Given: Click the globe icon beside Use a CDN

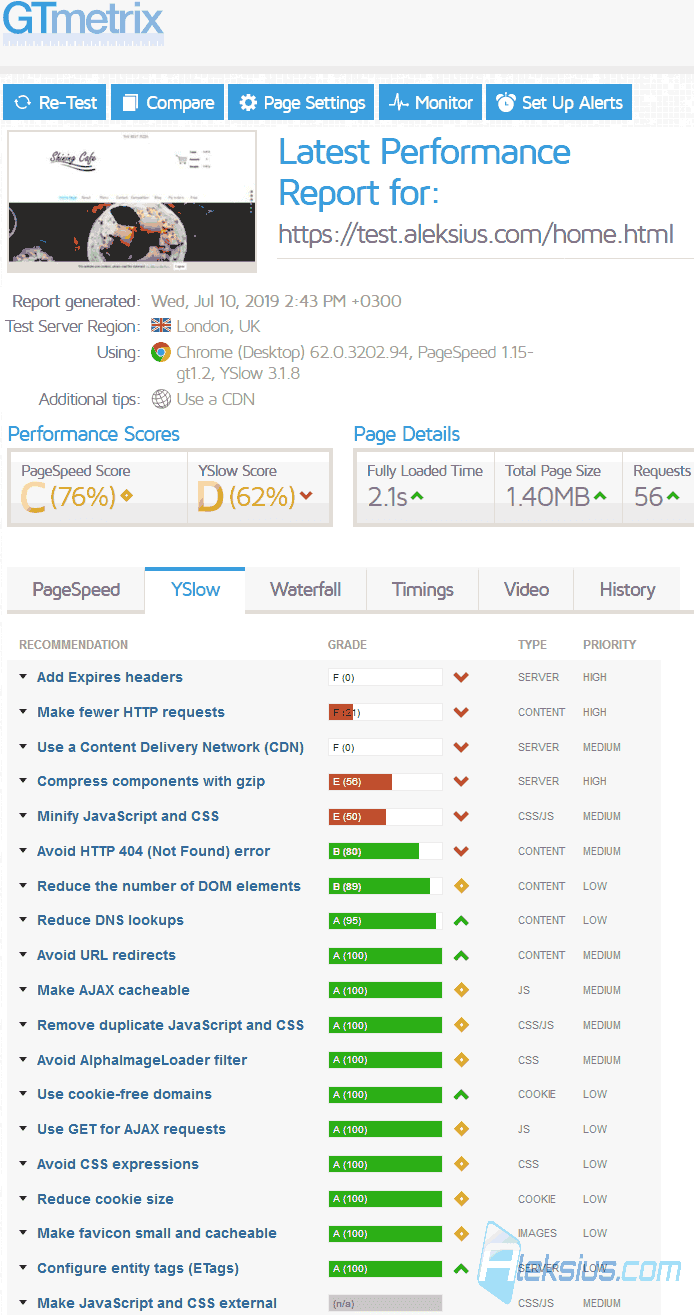Looking at the screenshot, I should [161, 399].
